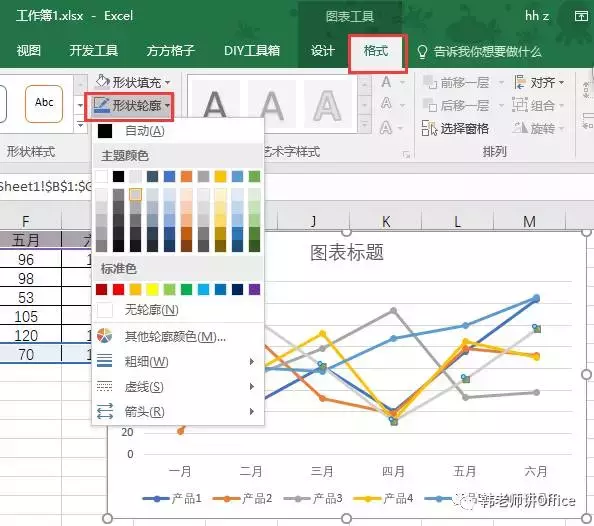
Task: Open the 形状填充 shape fill menu
Action: click(133, 82)
